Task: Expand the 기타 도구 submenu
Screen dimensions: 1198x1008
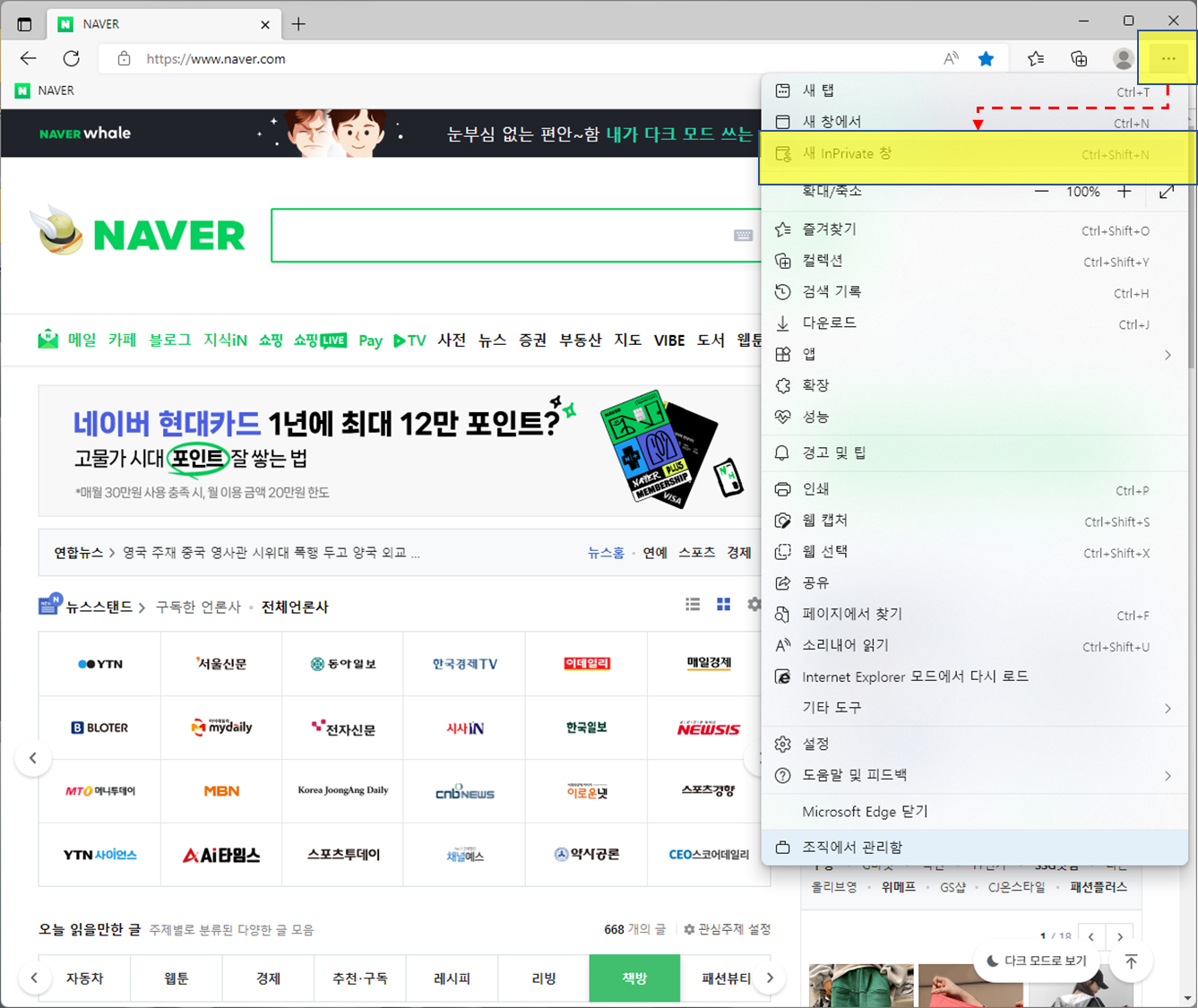Action: click(975, 708)
